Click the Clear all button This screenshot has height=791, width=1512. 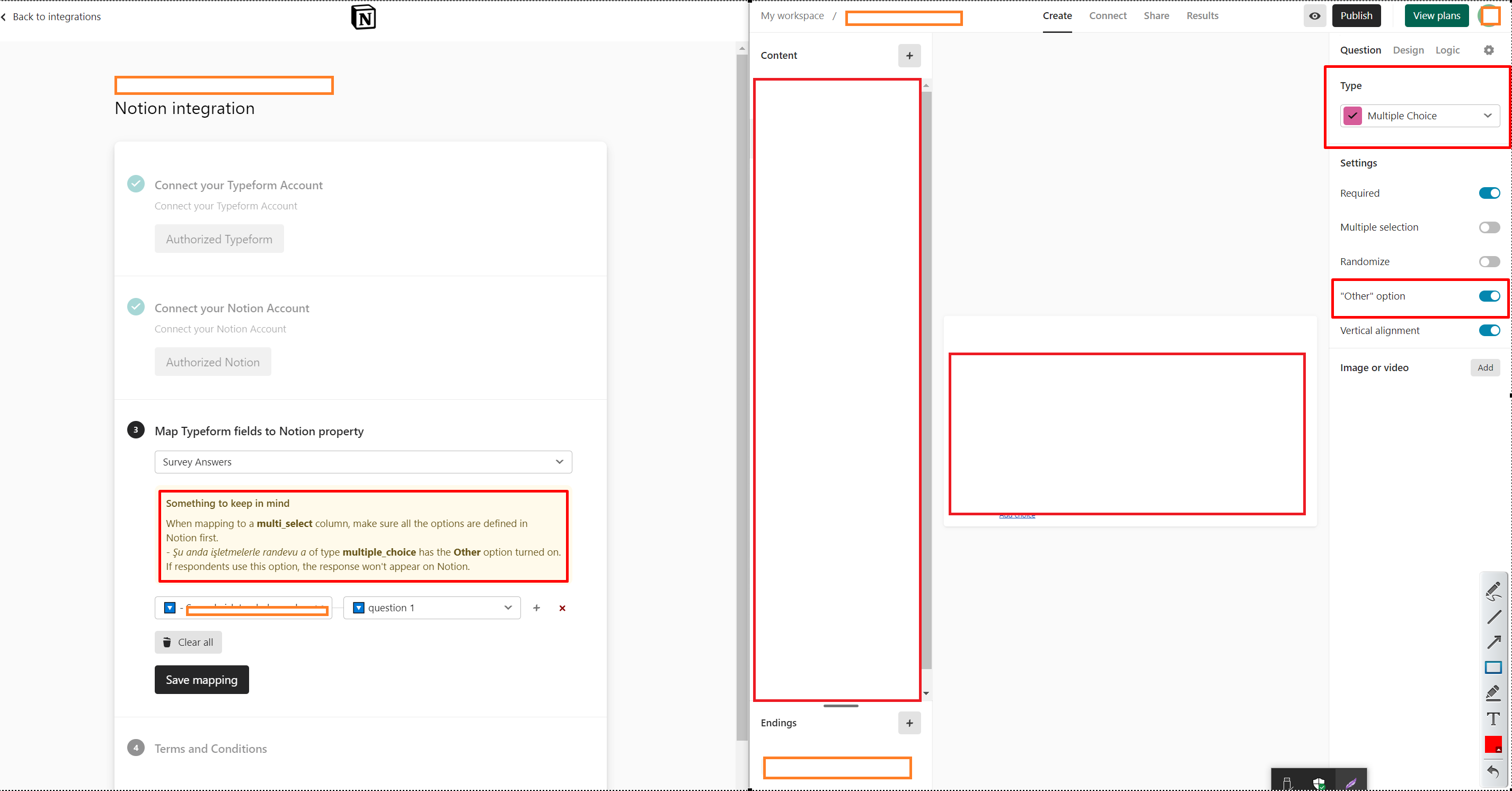[188, 642]
